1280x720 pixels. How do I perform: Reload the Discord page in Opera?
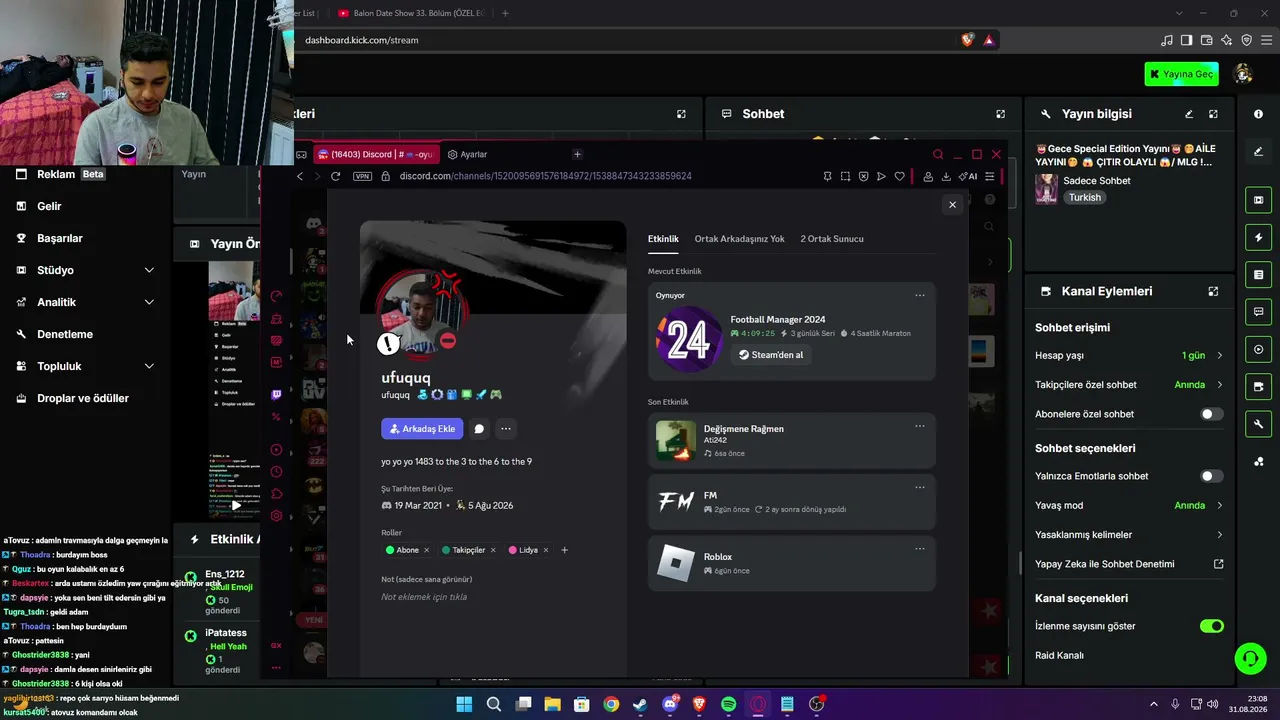(x=335, y=176)
